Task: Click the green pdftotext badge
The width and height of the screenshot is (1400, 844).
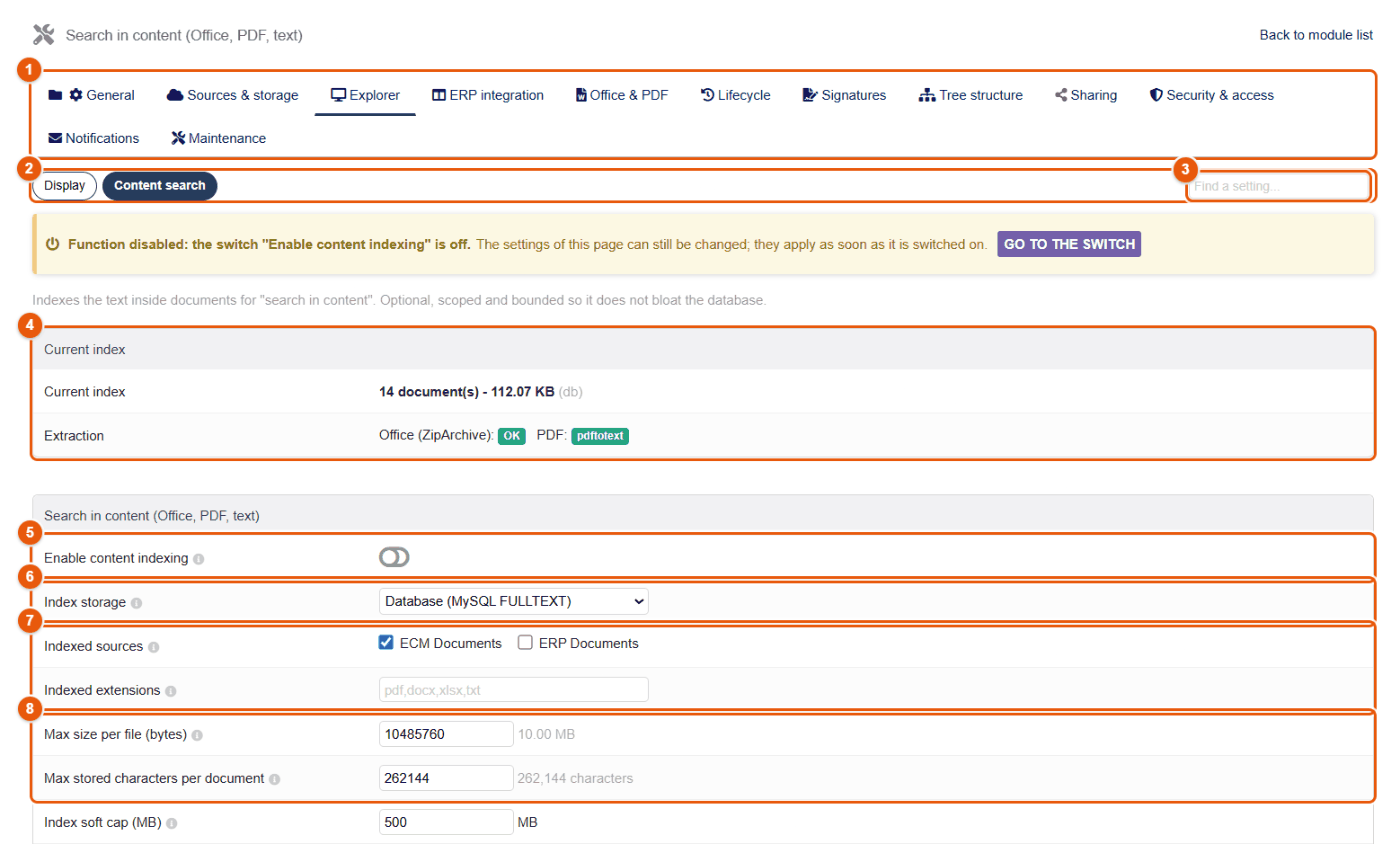Action: click(x=600, y=436)
